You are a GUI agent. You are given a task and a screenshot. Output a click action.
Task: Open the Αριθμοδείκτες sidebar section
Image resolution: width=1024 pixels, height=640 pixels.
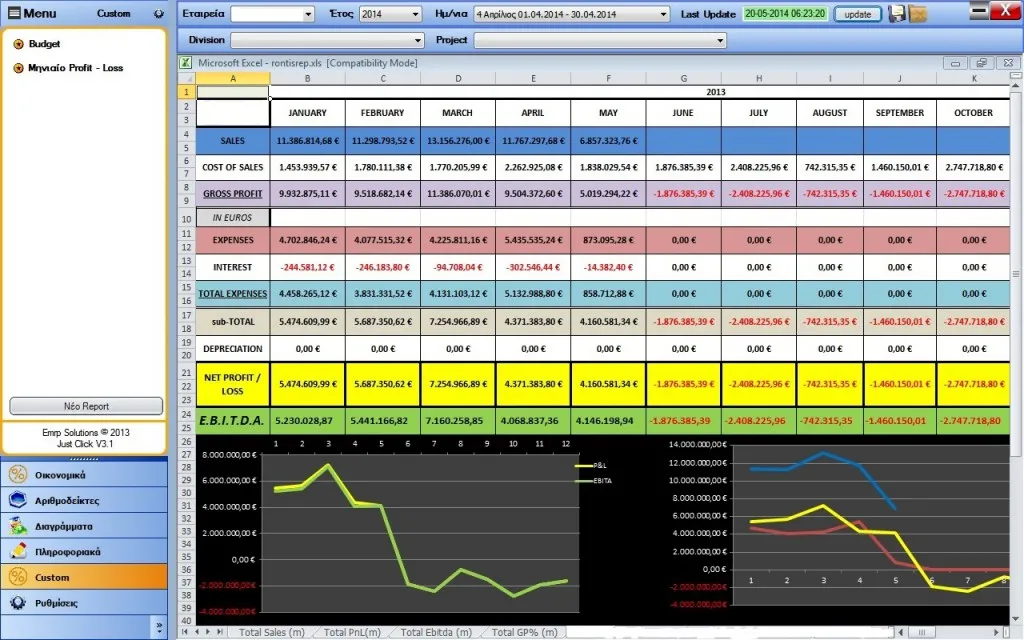pos(84,500)
